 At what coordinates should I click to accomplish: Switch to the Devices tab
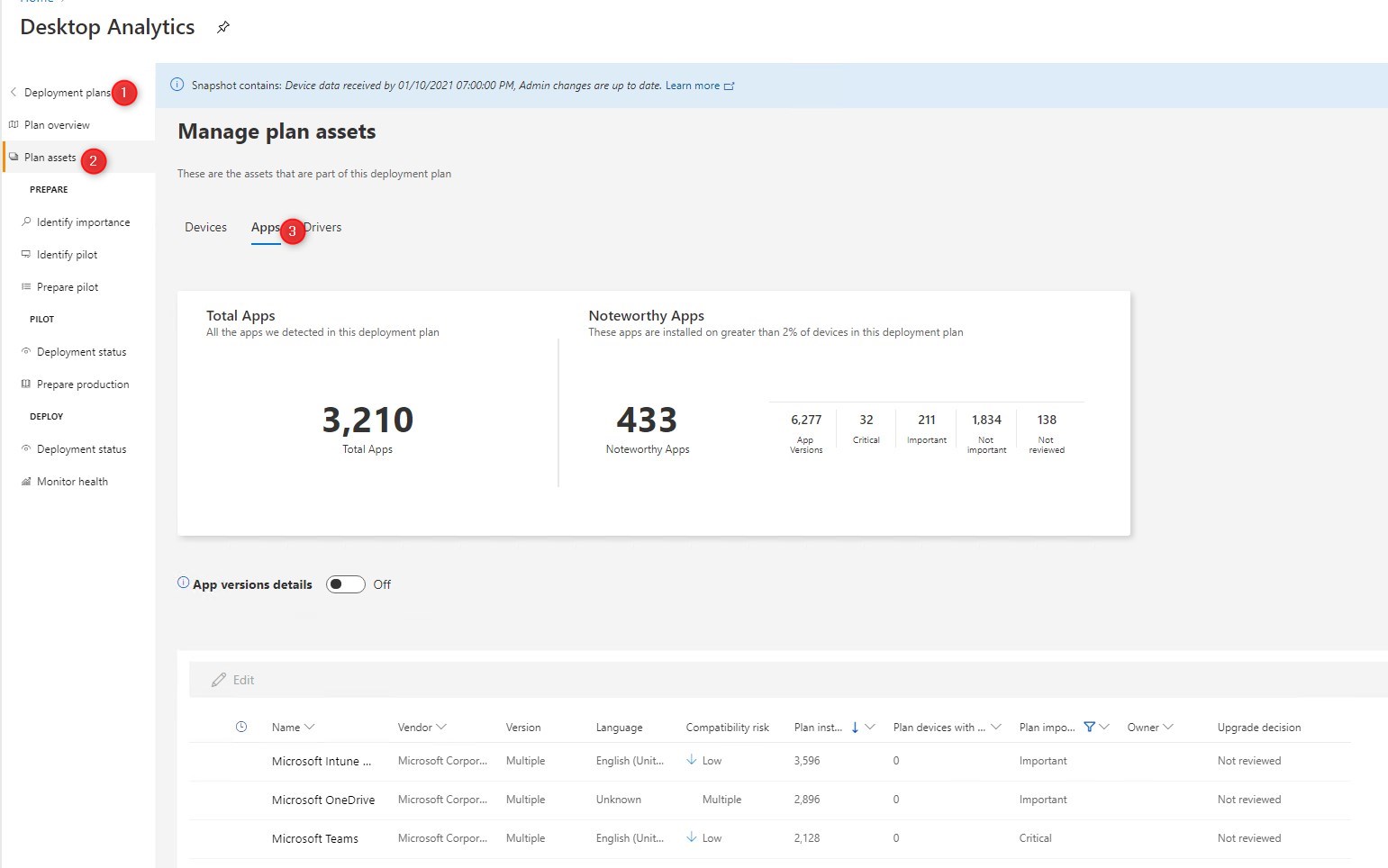(x=205, y=227)
